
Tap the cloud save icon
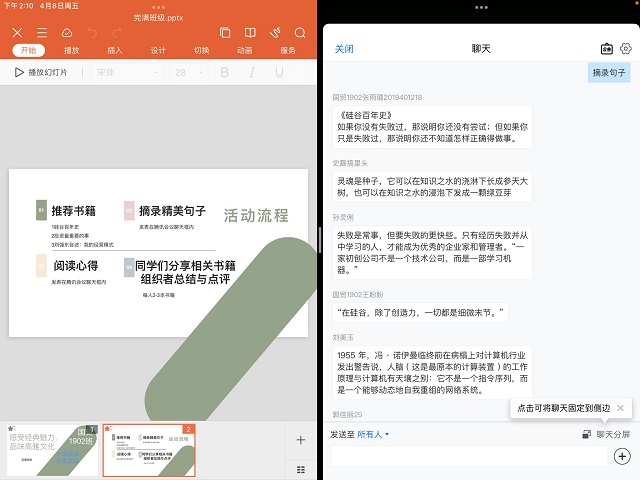pyautogui.click(x=67, y=33)
